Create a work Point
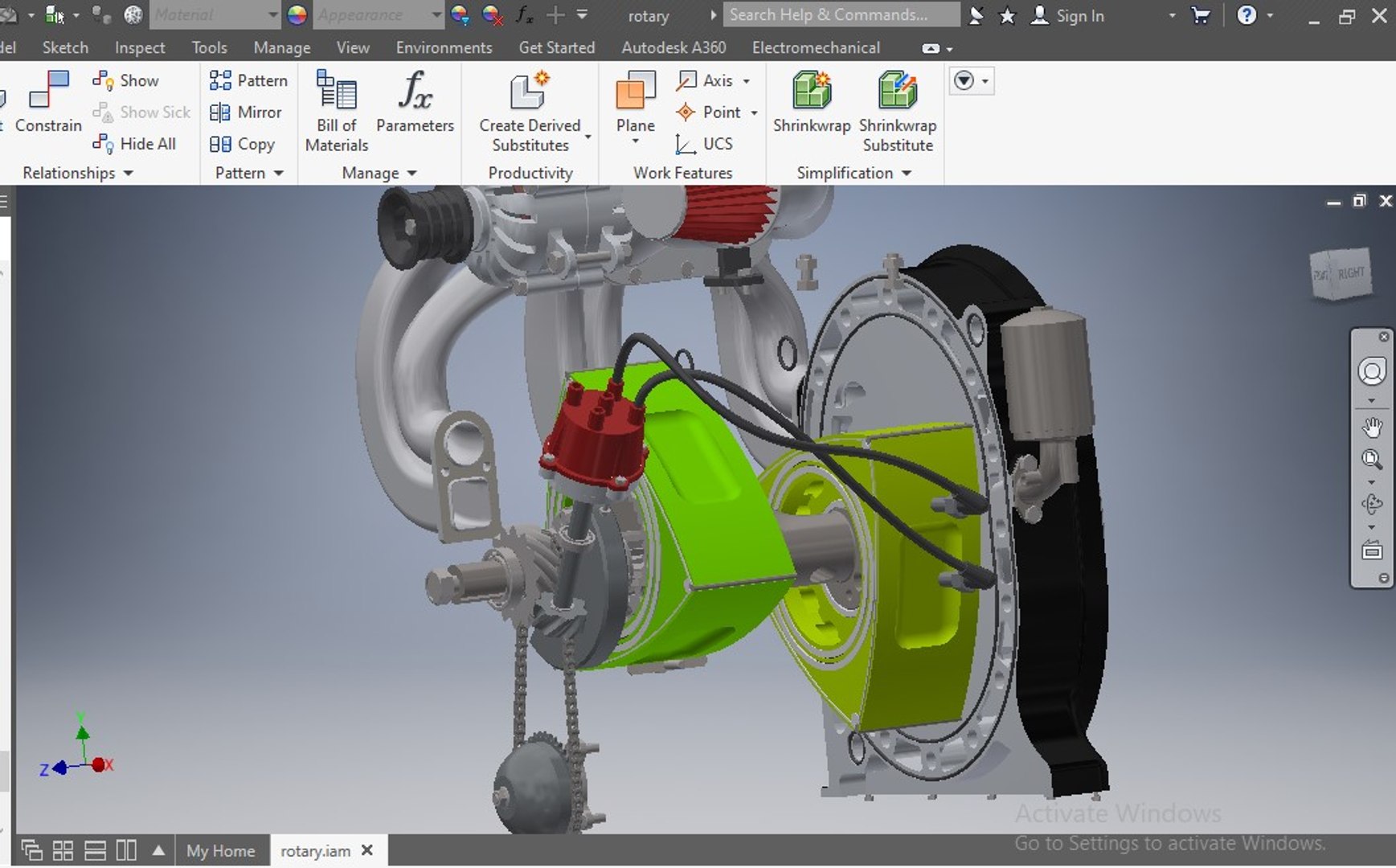Viewport: 1396px width, 868px height. tap(708, 113)
